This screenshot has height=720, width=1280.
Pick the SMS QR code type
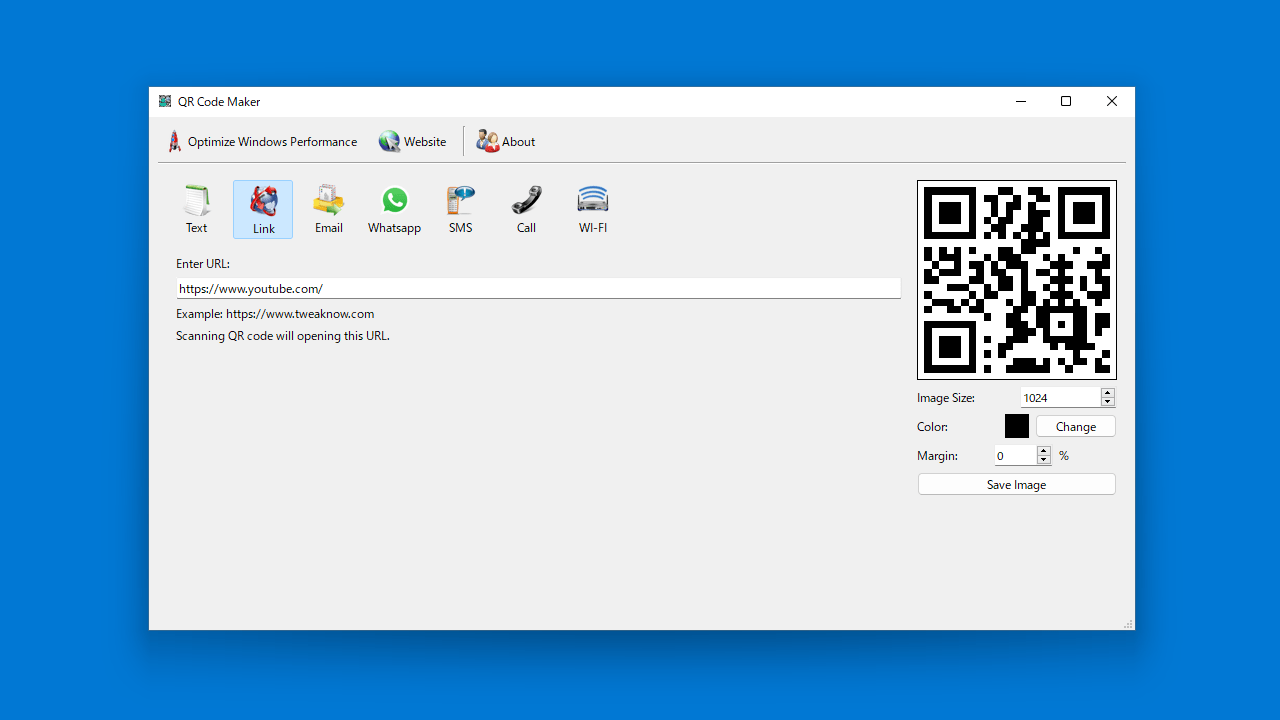tap(460, 210)
